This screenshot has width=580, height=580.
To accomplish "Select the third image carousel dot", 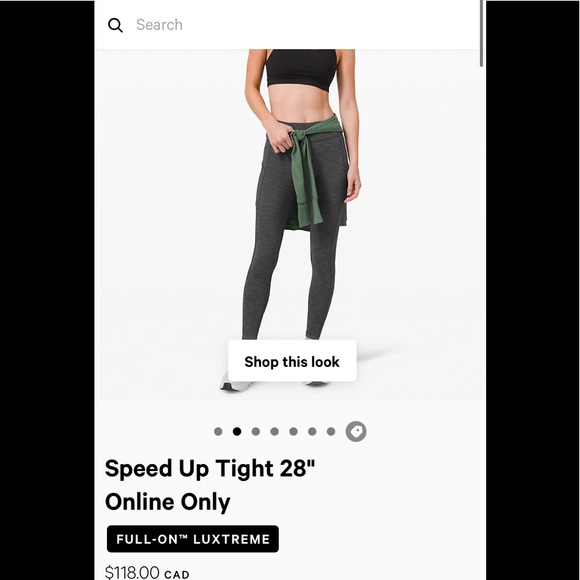I will [256, 431].
